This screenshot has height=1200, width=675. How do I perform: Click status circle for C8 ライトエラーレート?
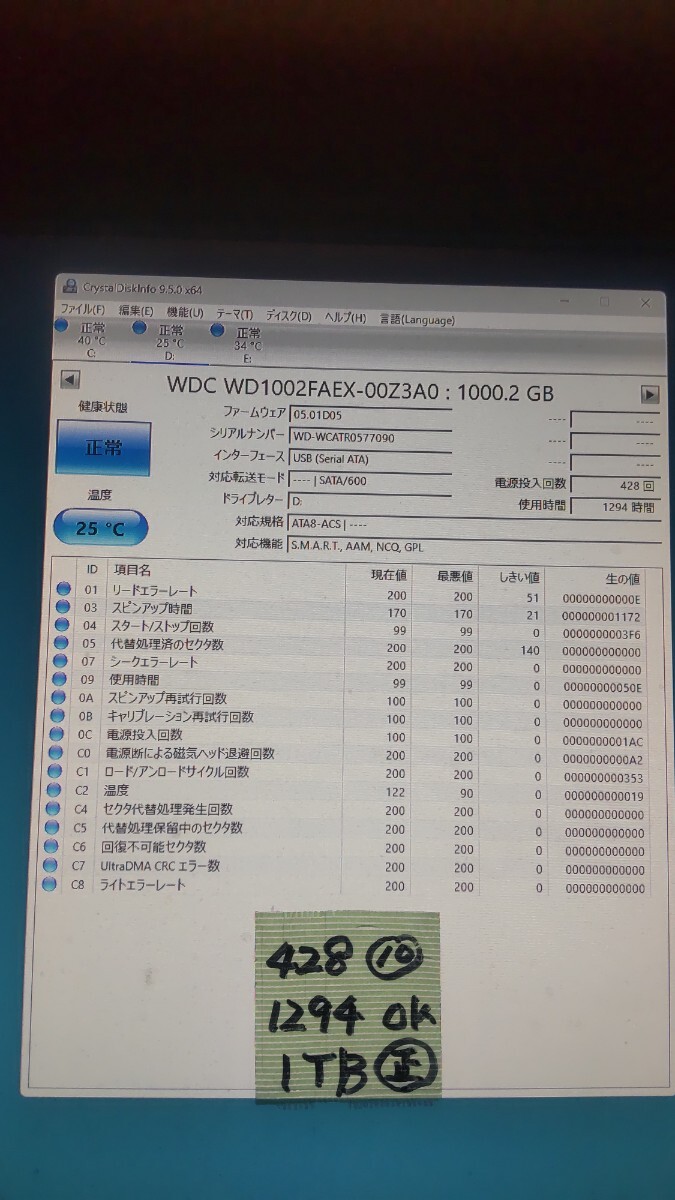[x=51, y=884]
